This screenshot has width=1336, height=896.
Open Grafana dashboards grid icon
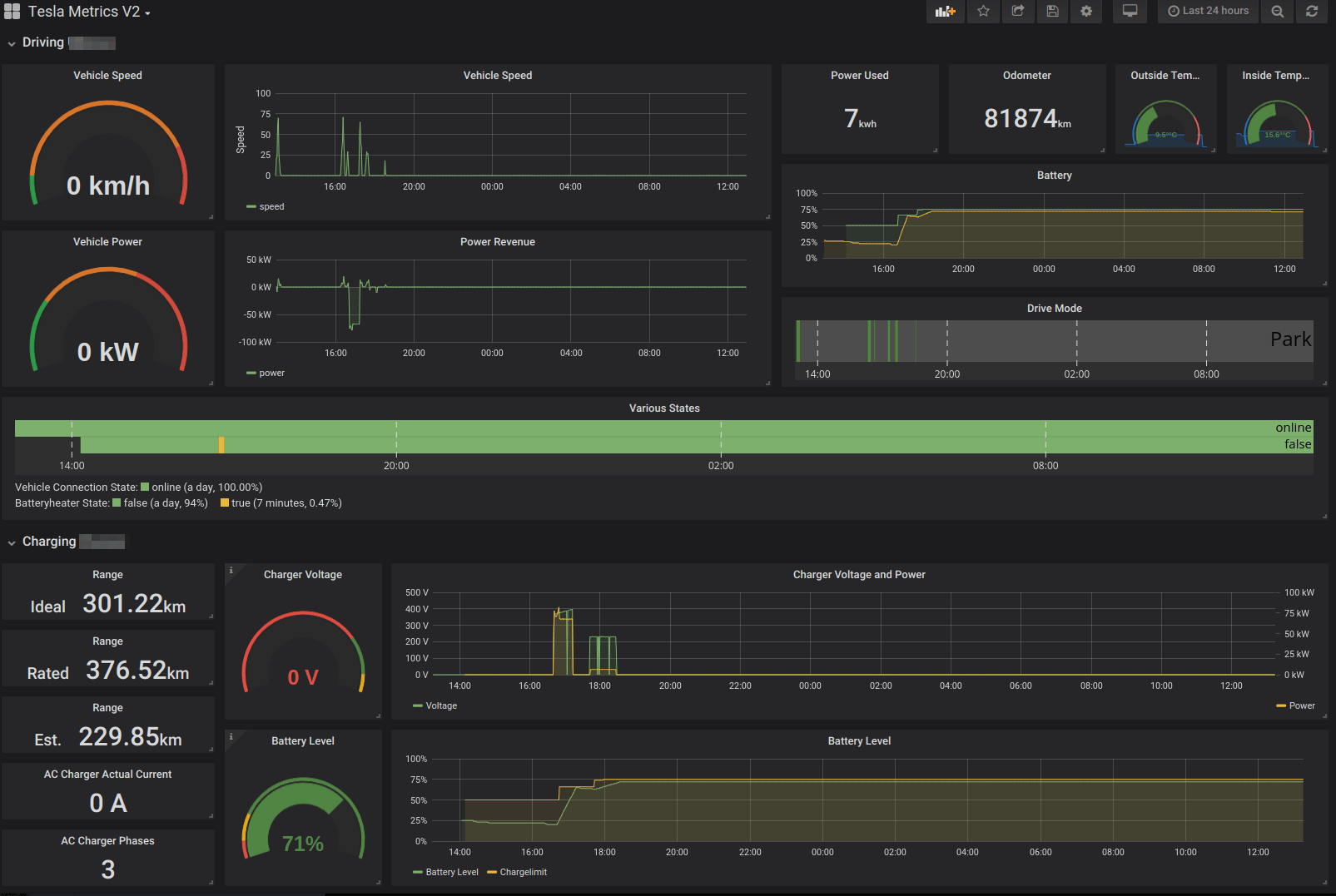tap(12, 12)
